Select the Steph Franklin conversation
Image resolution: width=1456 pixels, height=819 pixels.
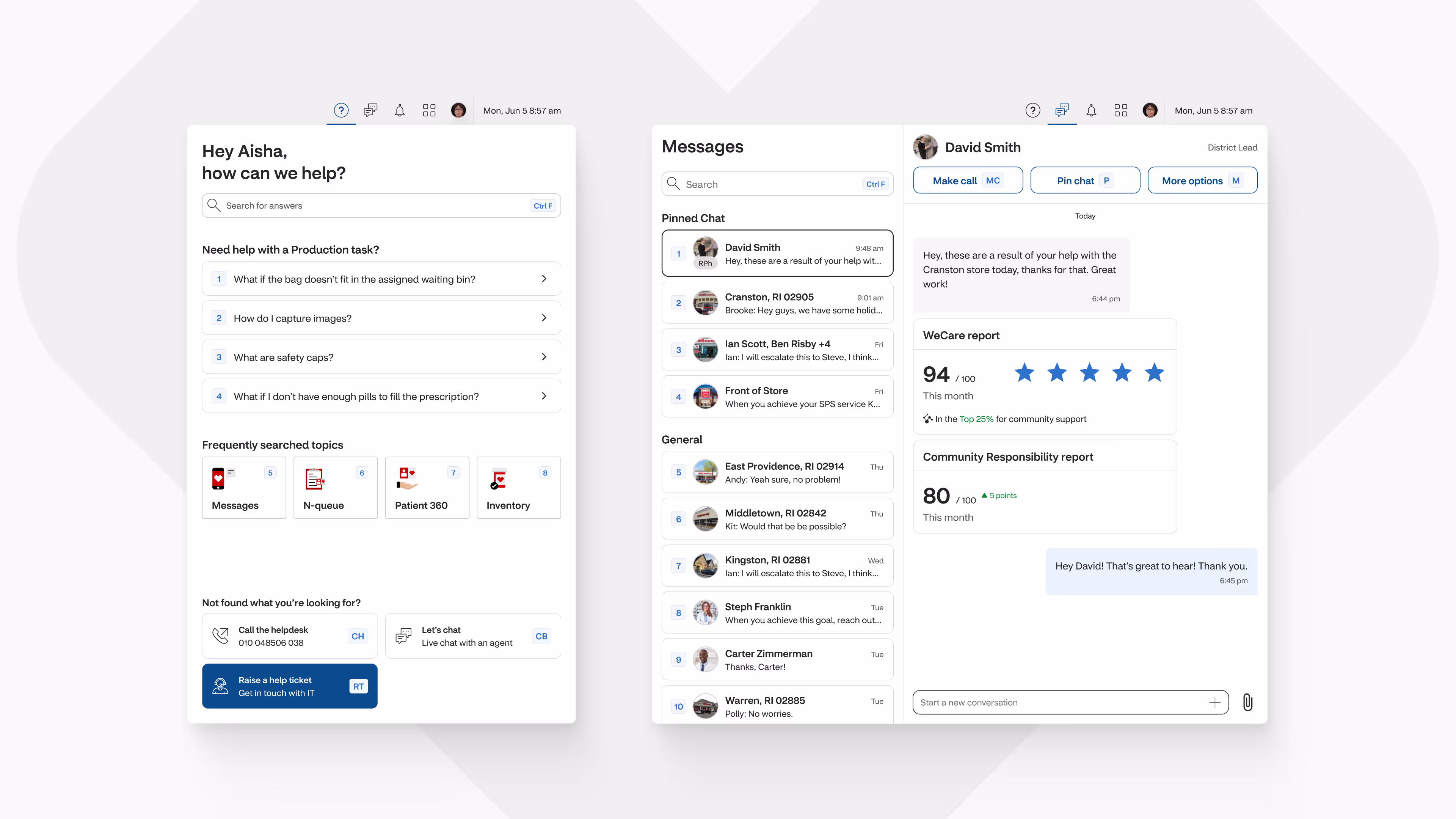(x=777, y=613)
